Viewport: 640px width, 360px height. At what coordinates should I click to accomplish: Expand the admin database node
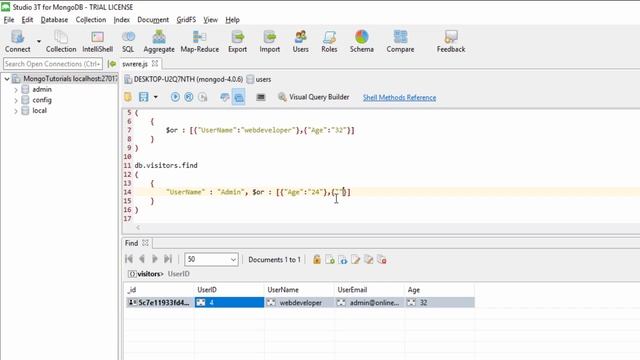[x=16, y=89]
